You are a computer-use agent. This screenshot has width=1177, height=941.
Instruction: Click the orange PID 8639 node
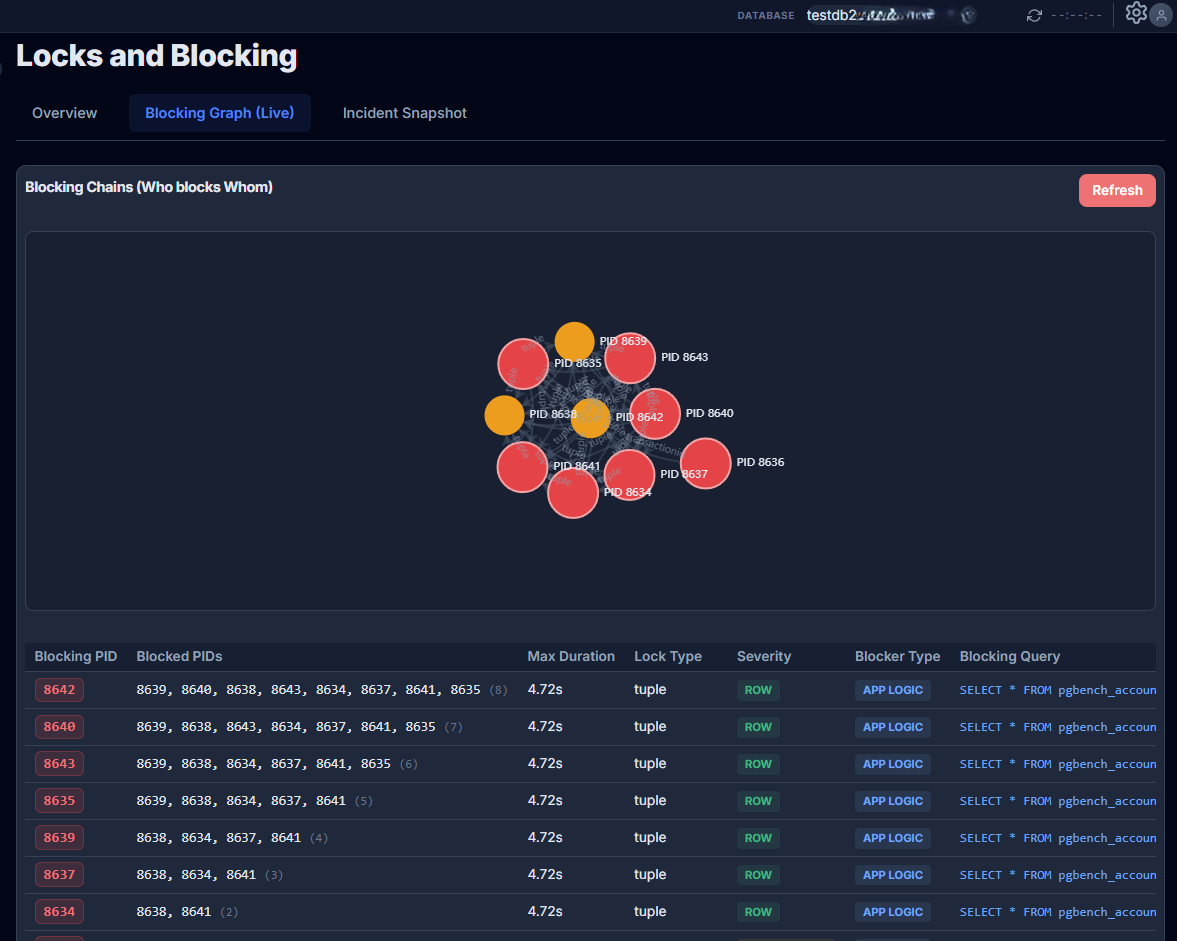(574, 342)
